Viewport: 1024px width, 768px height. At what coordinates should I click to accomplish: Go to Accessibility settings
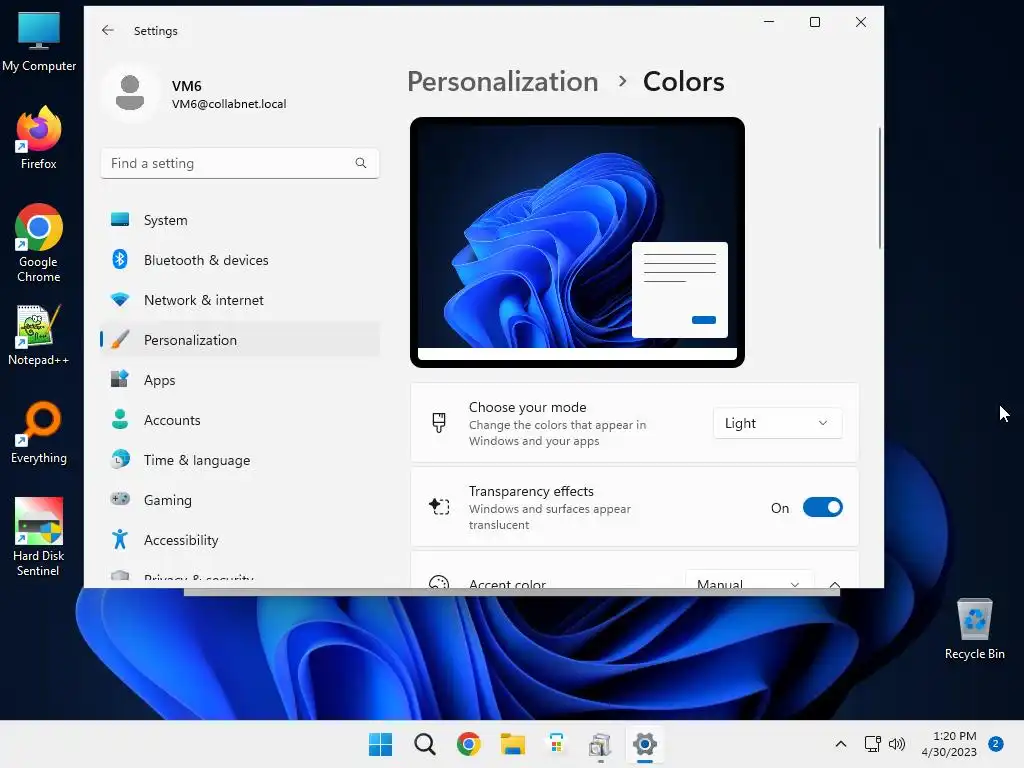point(240,540)
